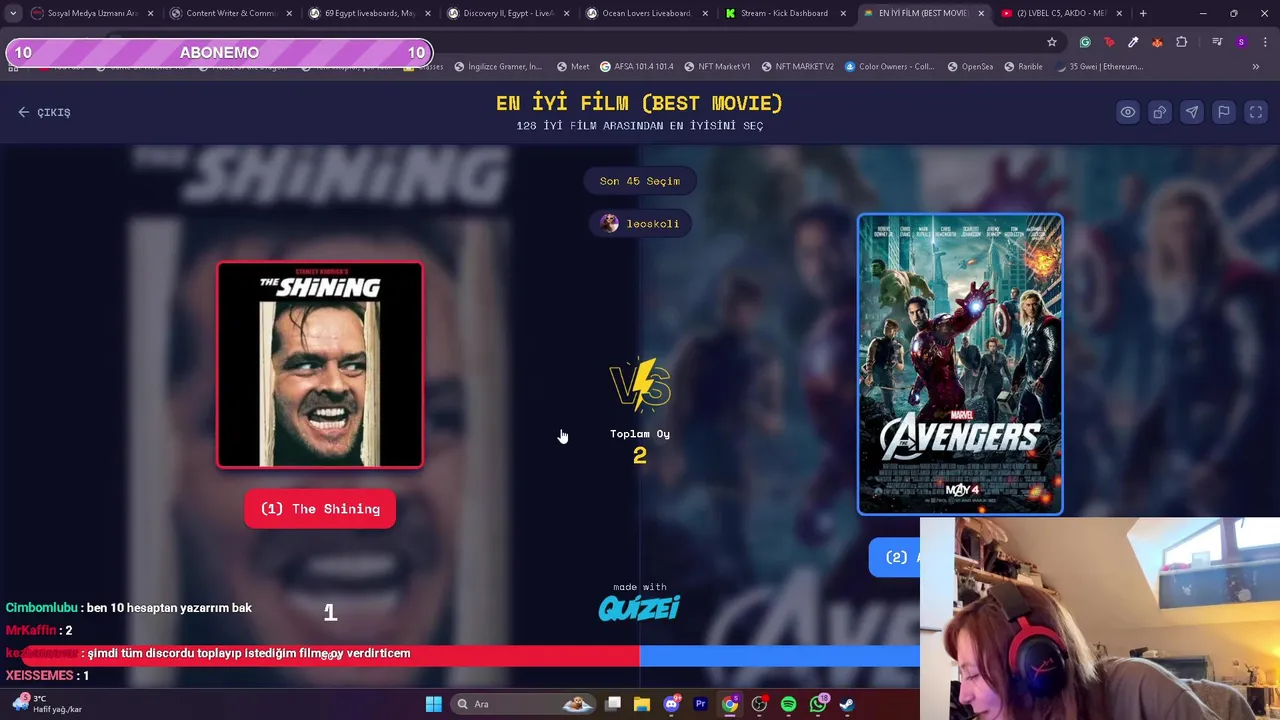The width and height of the screenshot is (1280, 720).
Task: Open Chrome from taskbar
Action: click(x=730, y=704)
